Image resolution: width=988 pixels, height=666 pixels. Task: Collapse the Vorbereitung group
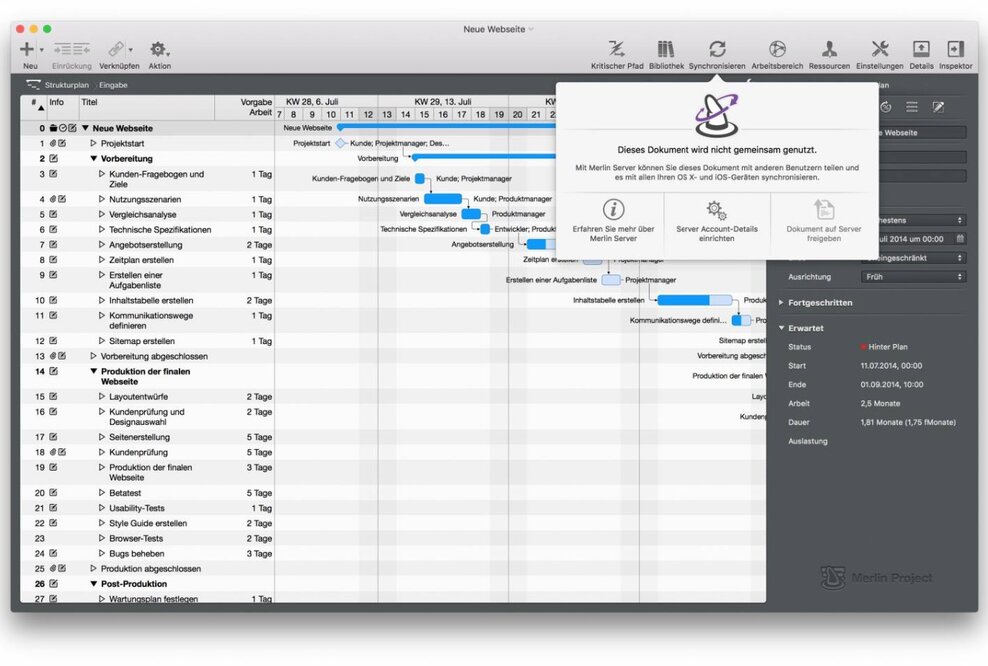pos(94,159)
